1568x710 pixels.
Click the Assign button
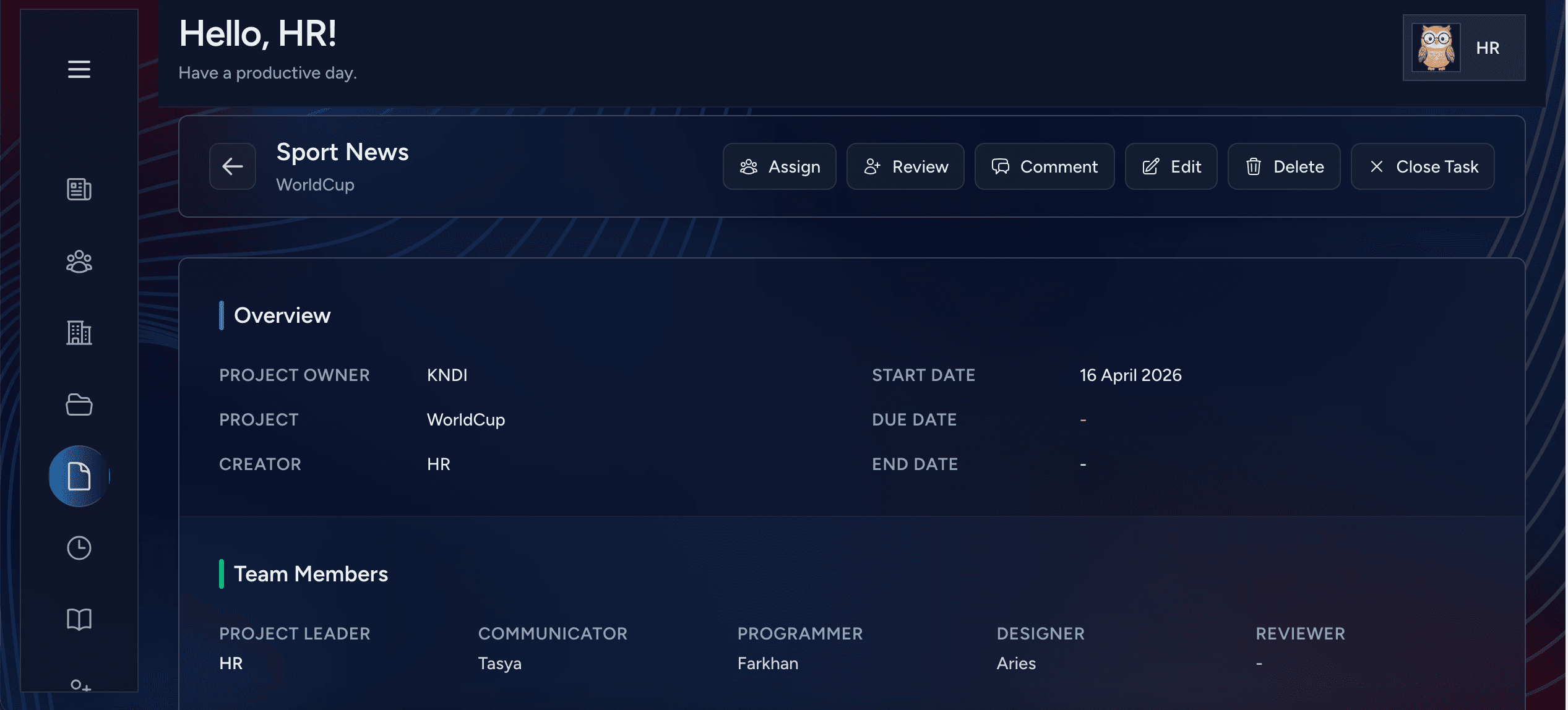click(780, 166)
